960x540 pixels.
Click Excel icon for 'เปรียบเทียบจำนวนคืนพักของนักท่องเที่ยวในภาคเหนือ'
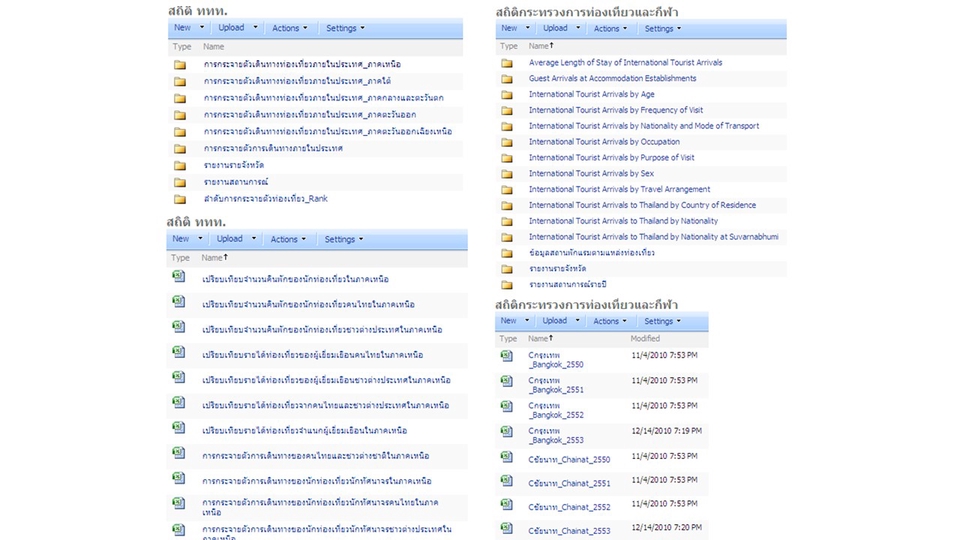click(179, 276)
